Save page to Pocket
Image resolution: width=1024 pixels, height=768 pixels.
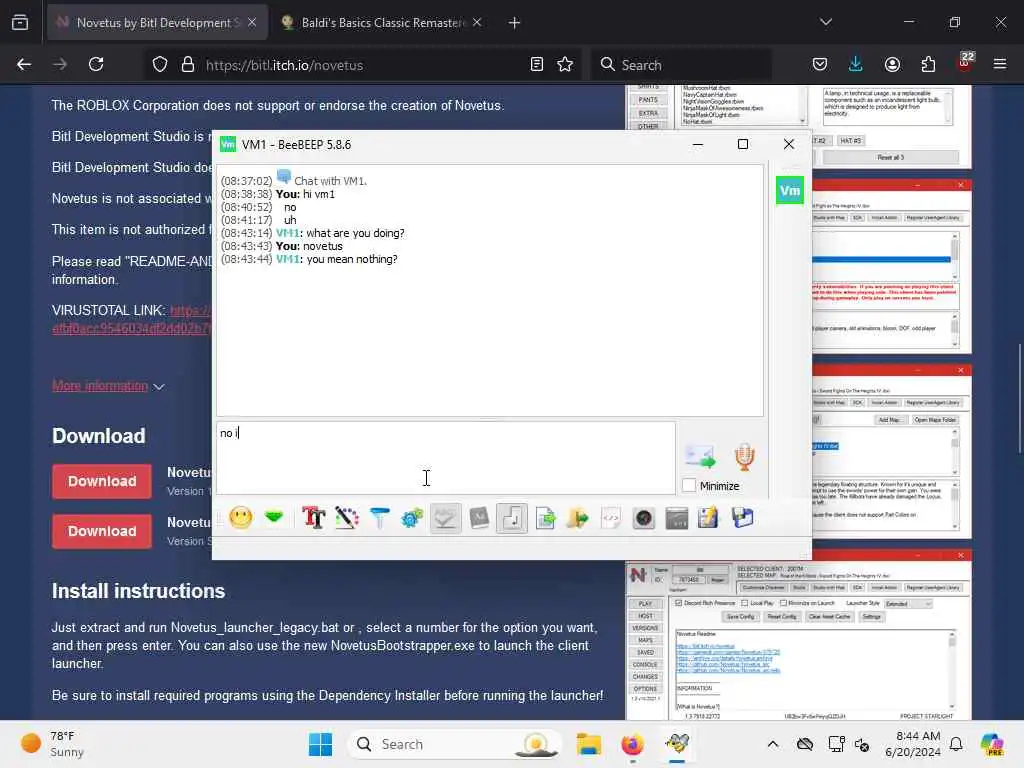[820, 65]
